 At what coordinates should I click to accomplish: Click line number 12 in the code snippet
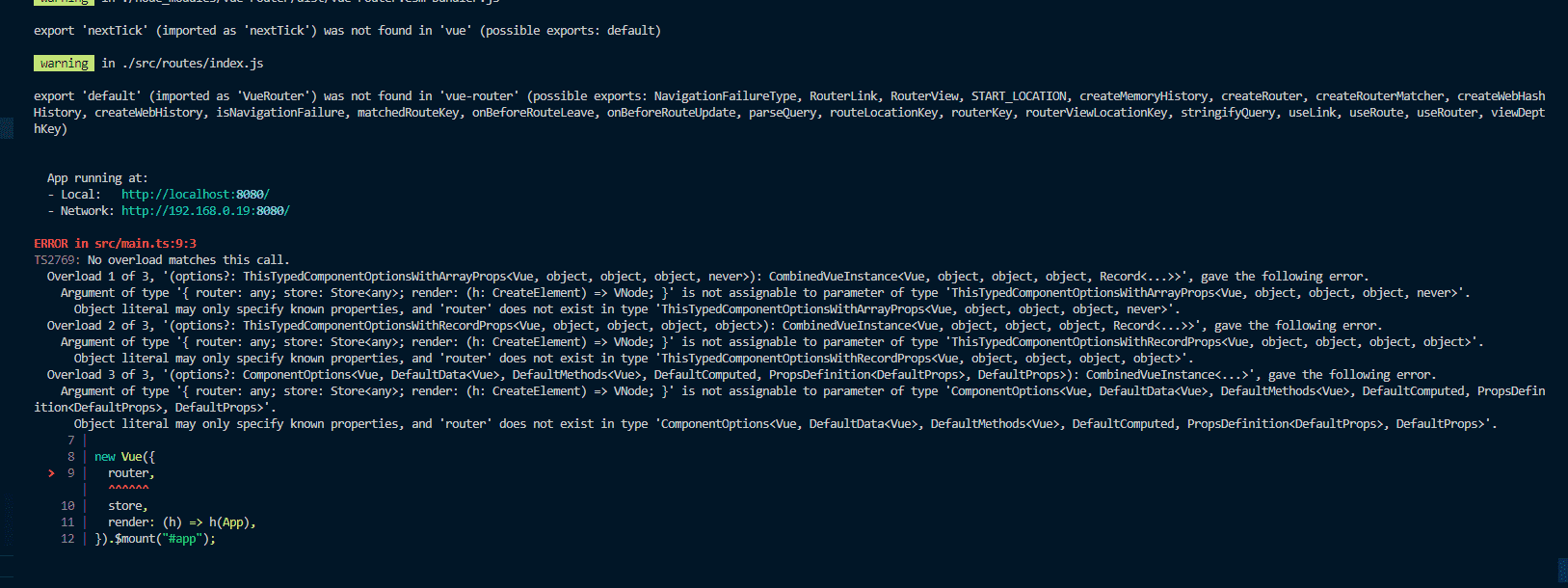67,539
